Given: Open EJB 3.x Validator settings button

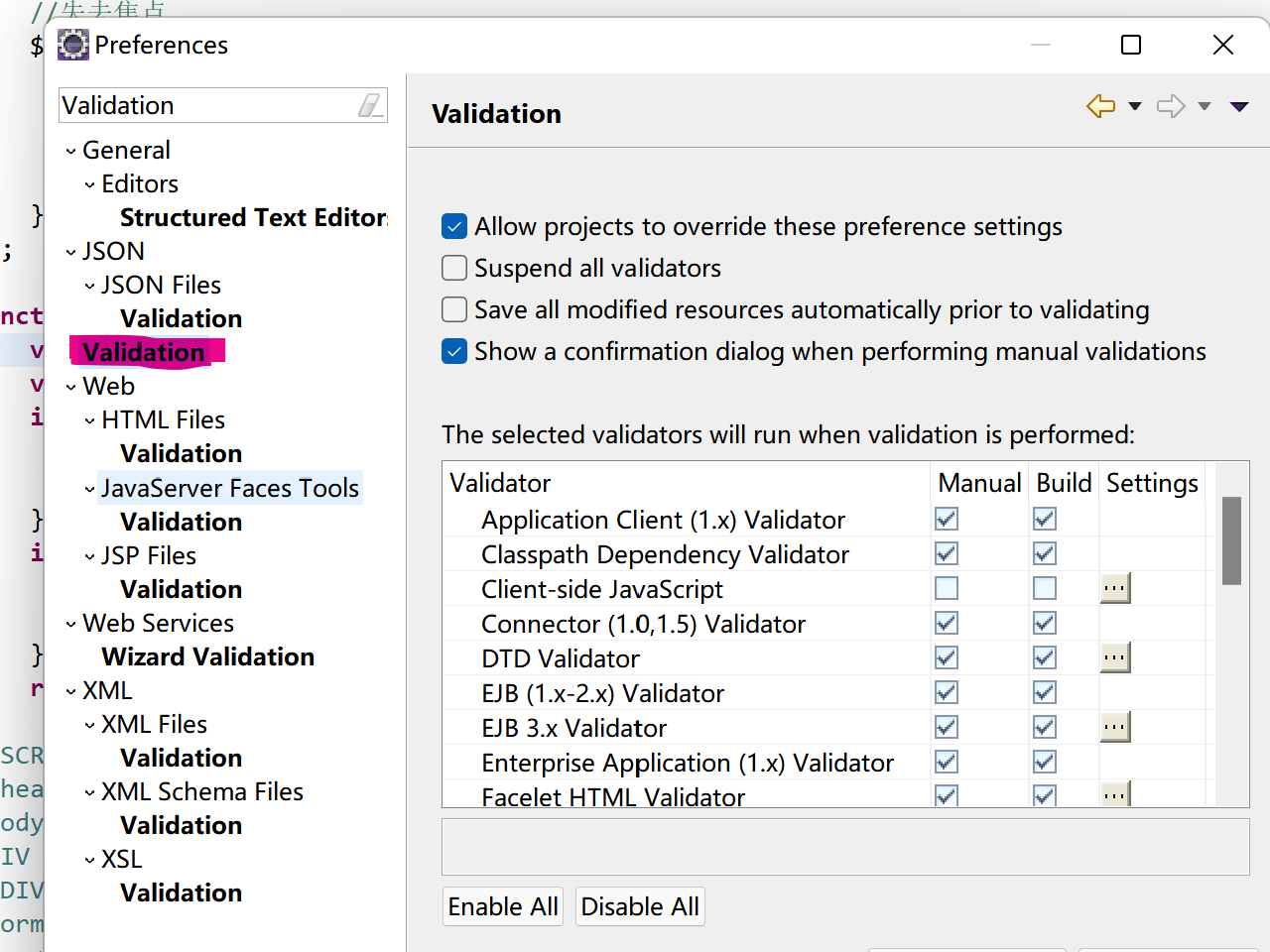Looking at the screenshot, I should click(1114, 727).
